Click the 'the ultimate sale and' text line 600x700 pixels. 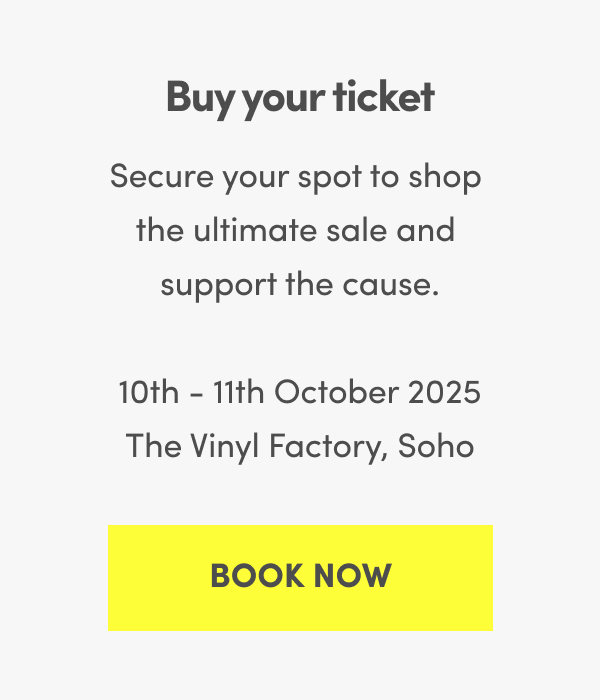click(296, 230)
